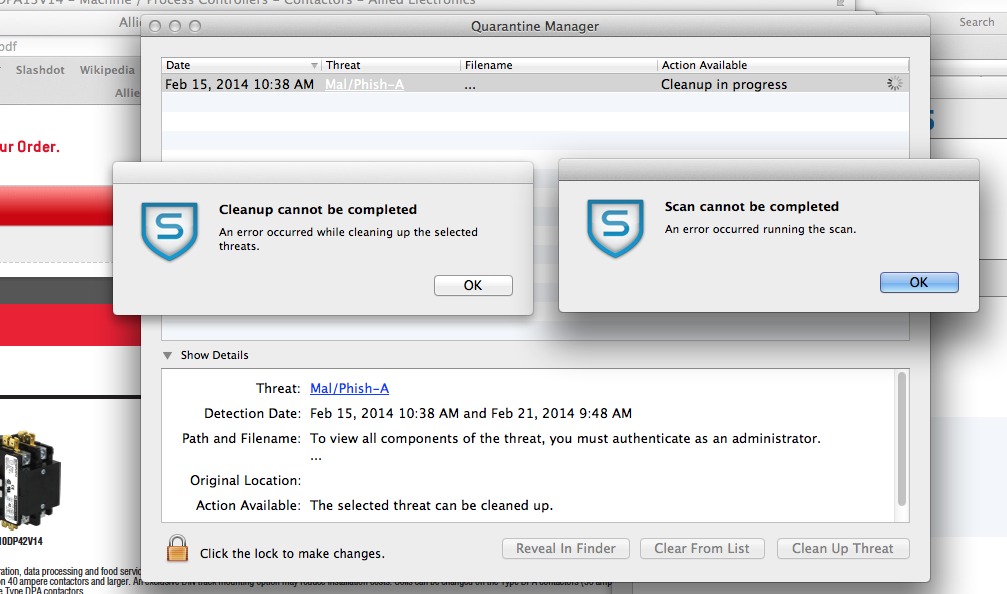The width and height of the screenshot is (1007, 594).
Task: Open the Wikipedia bookmark
Action: (x=107, y=70)
